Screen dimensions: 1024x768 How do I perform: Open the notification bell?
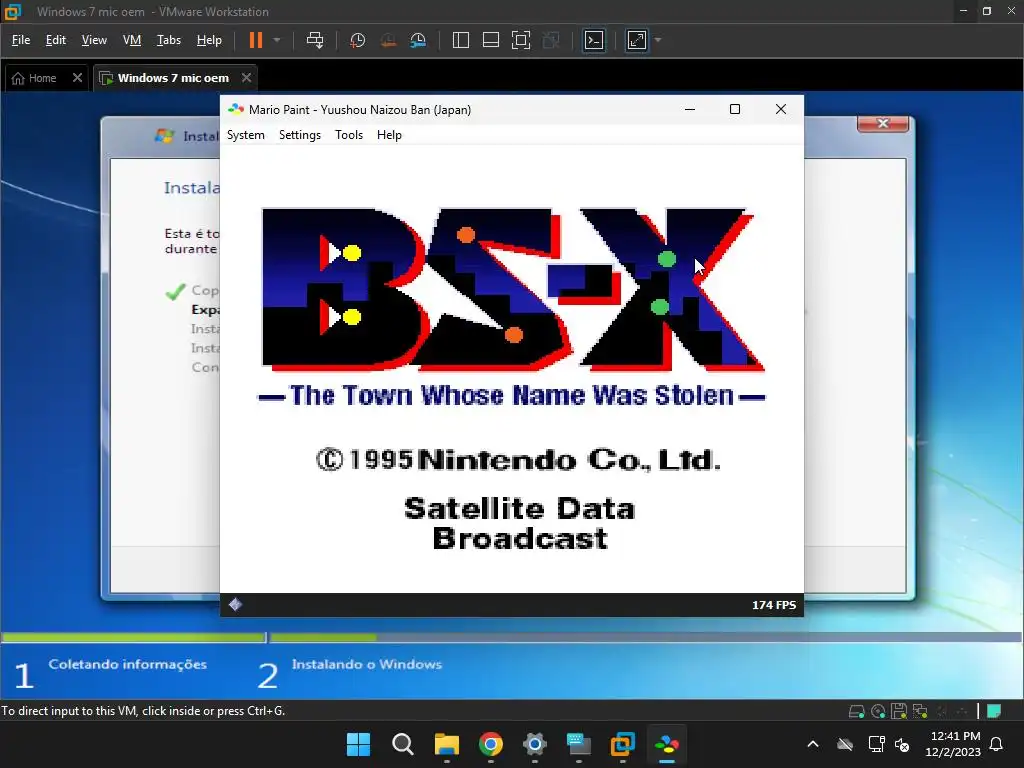tap(996, 744)
